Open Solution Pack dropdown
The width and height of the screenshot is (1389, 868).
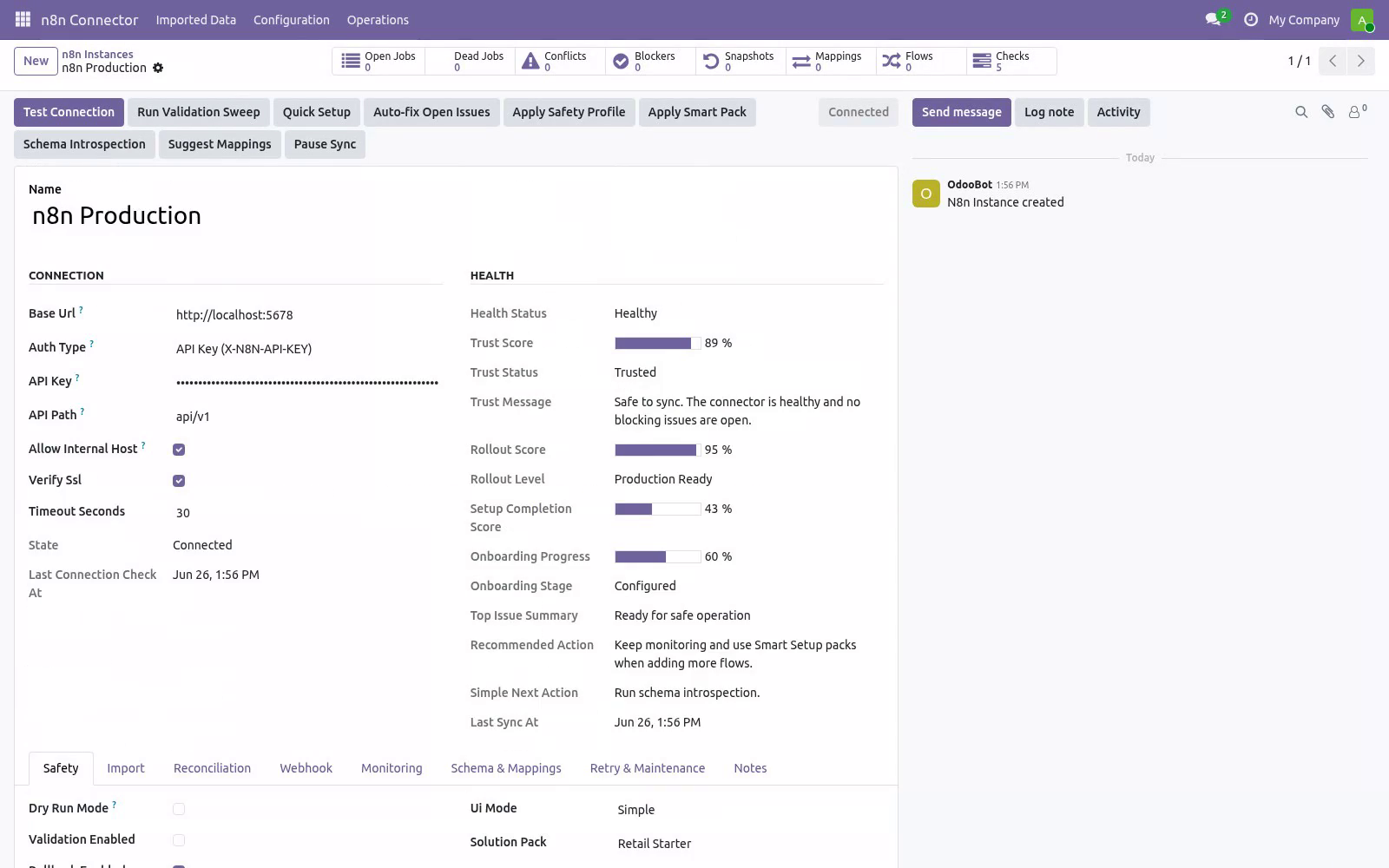coord(749,844)
